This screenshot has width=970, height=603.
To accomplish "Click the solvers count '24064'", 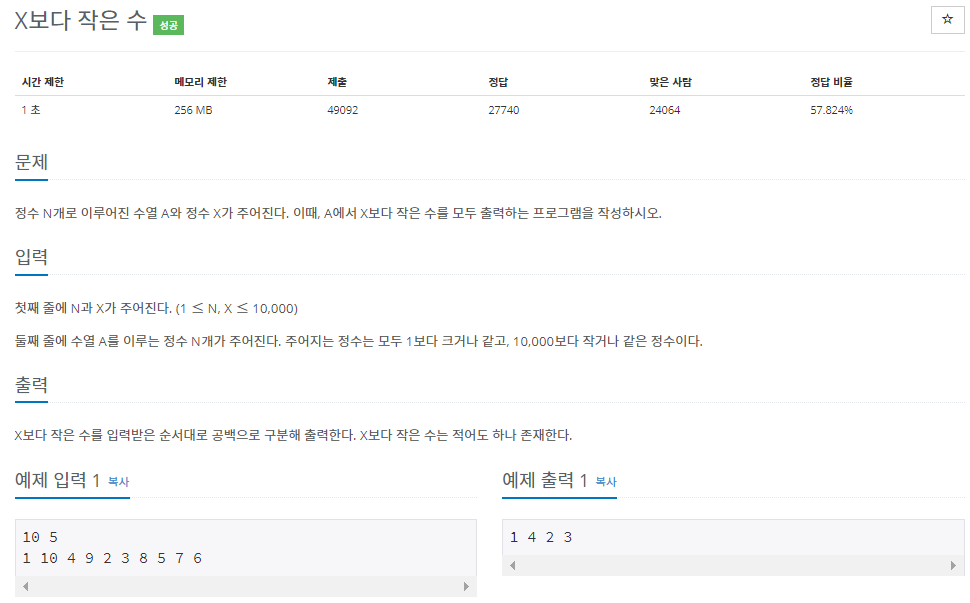I will pos(664,110).
